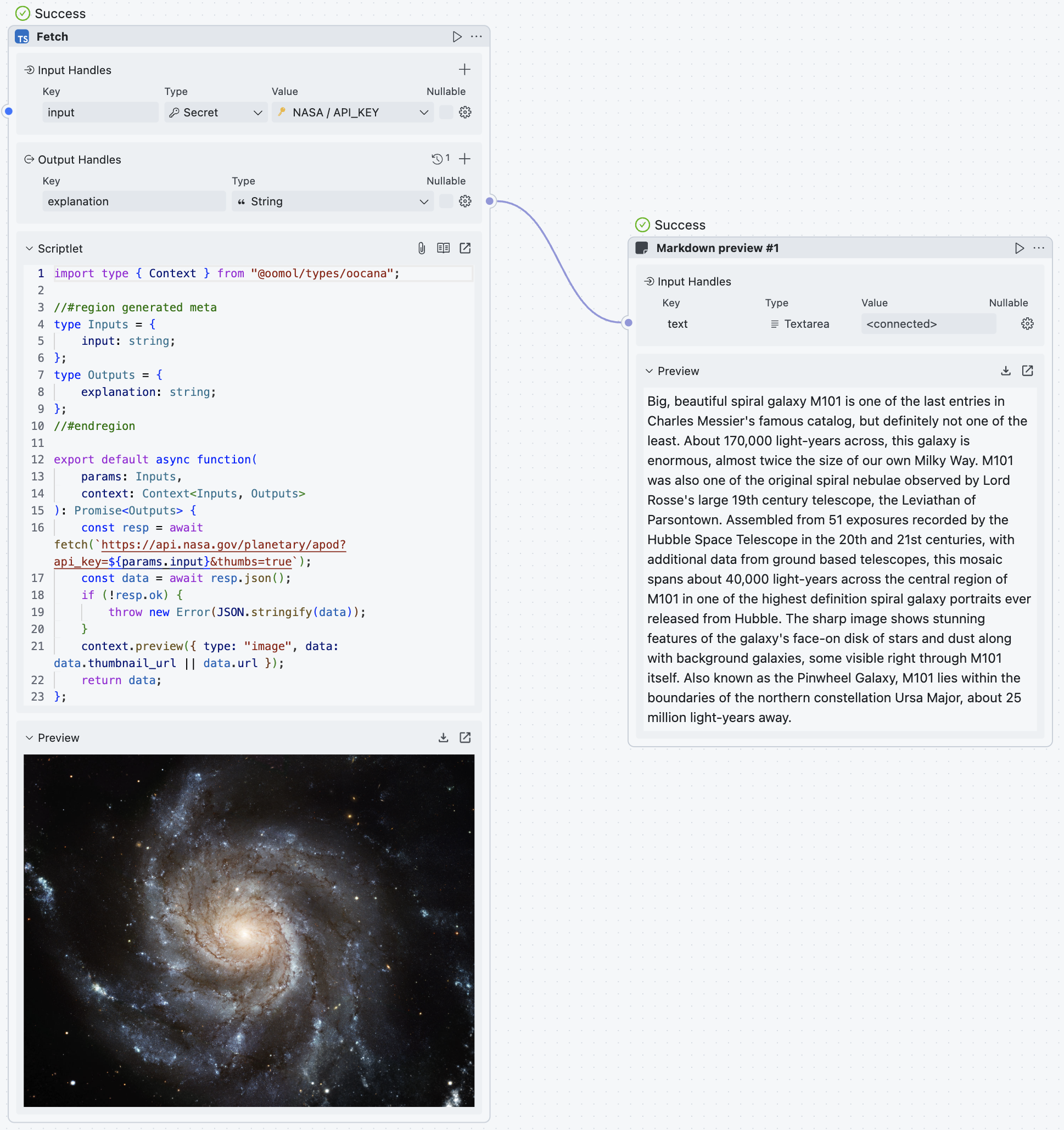Toggle Nullable checkbox for explanation output
Image resolution: width=1064 pixels, height=1130 pixels.
(446, 201)
